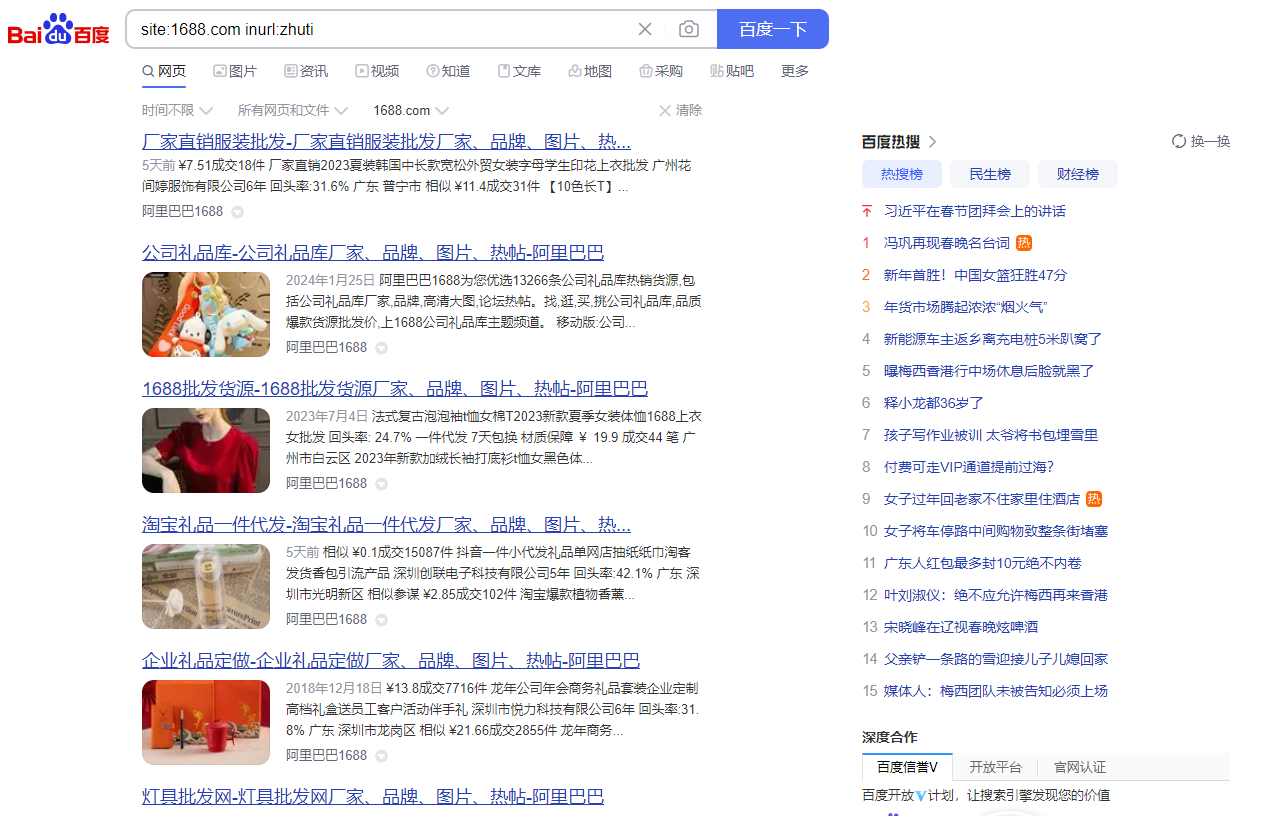
Task: Go to the 地图 tab
Action: click(590, 71)
